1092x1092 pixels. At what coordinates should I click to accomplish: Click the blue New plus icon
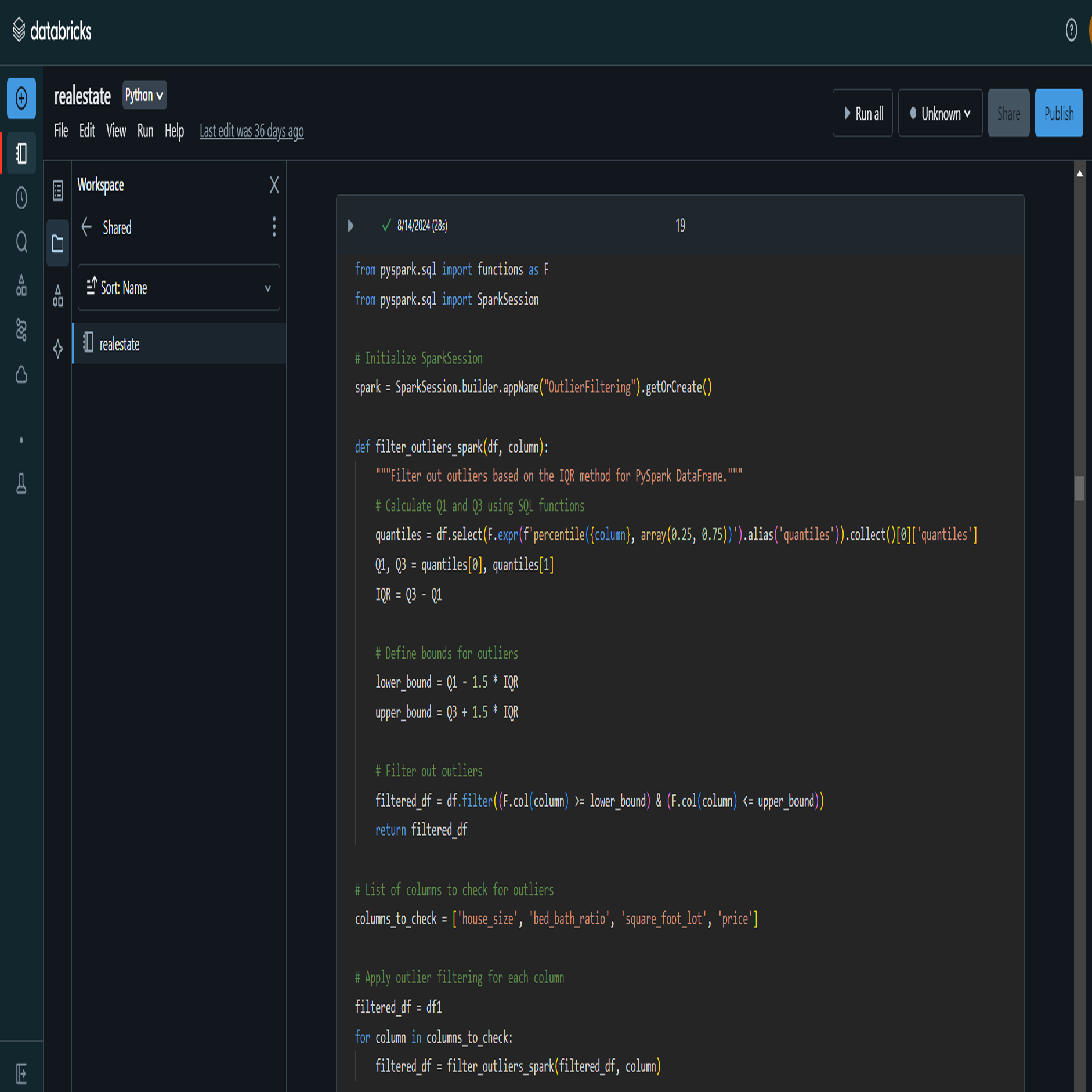point(21,98)
